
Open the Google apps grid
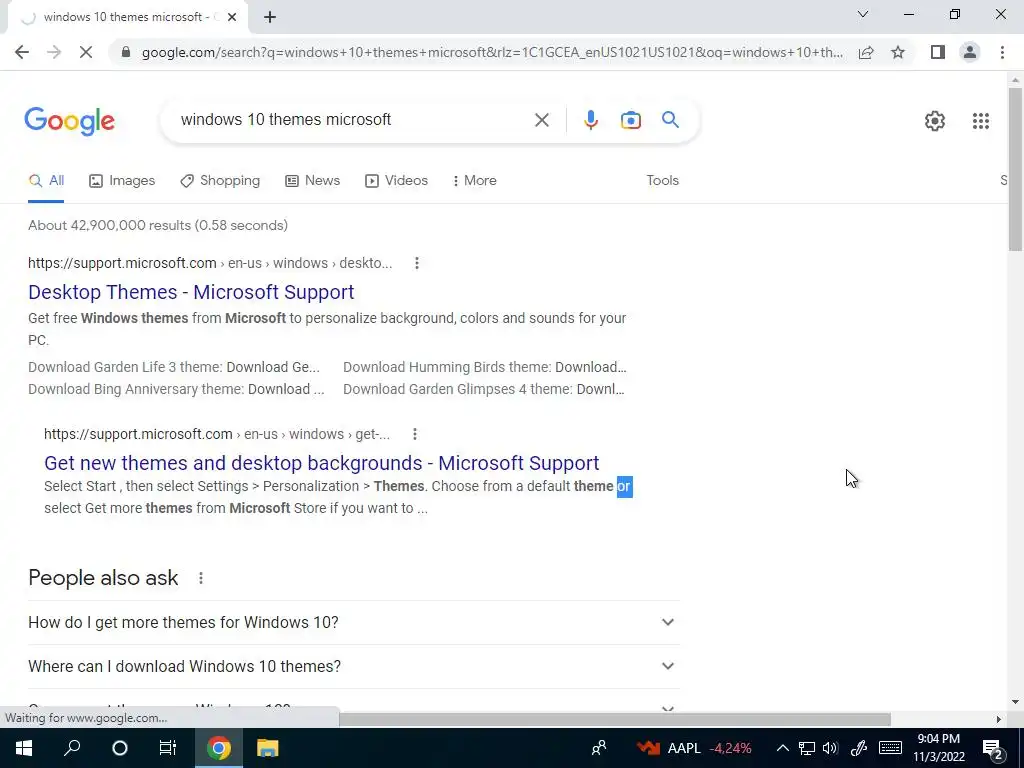tap(980, 121)
